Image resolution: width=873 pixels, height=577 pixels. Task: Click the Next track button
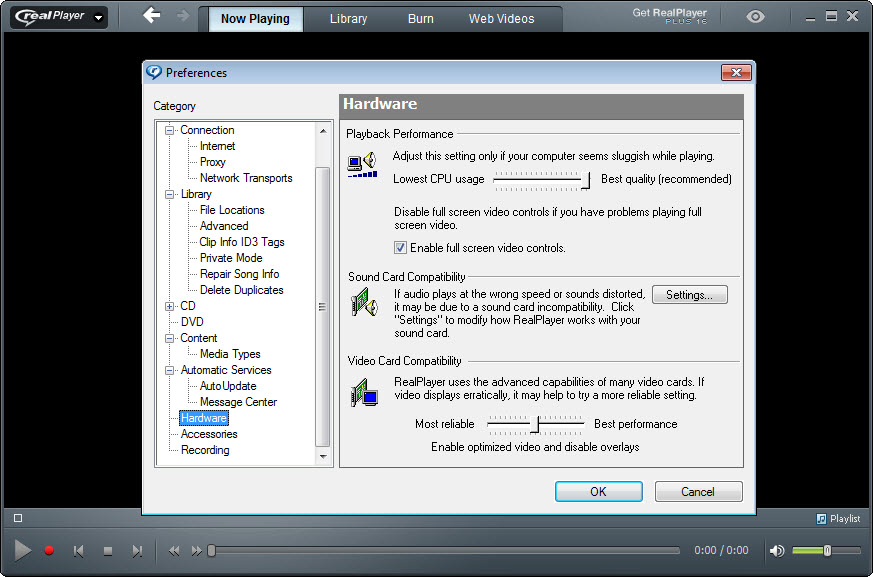[137, 551]
